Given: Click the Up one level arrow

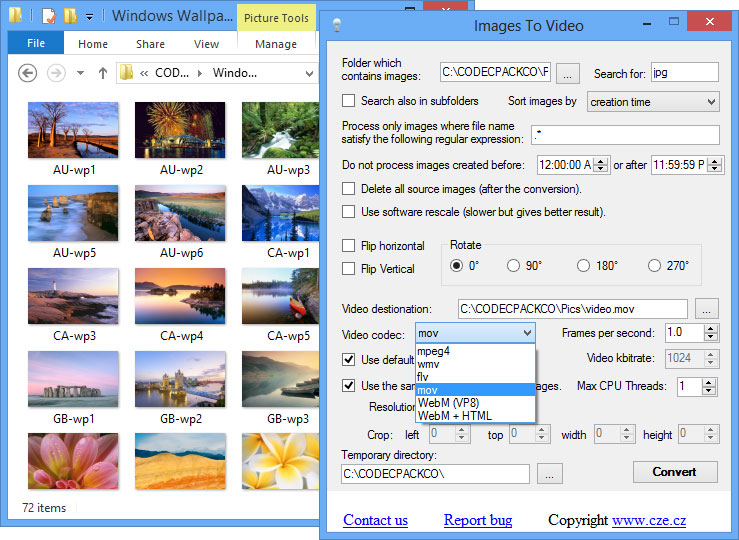Looking at the screenshot, I should [x=102, y=73].
